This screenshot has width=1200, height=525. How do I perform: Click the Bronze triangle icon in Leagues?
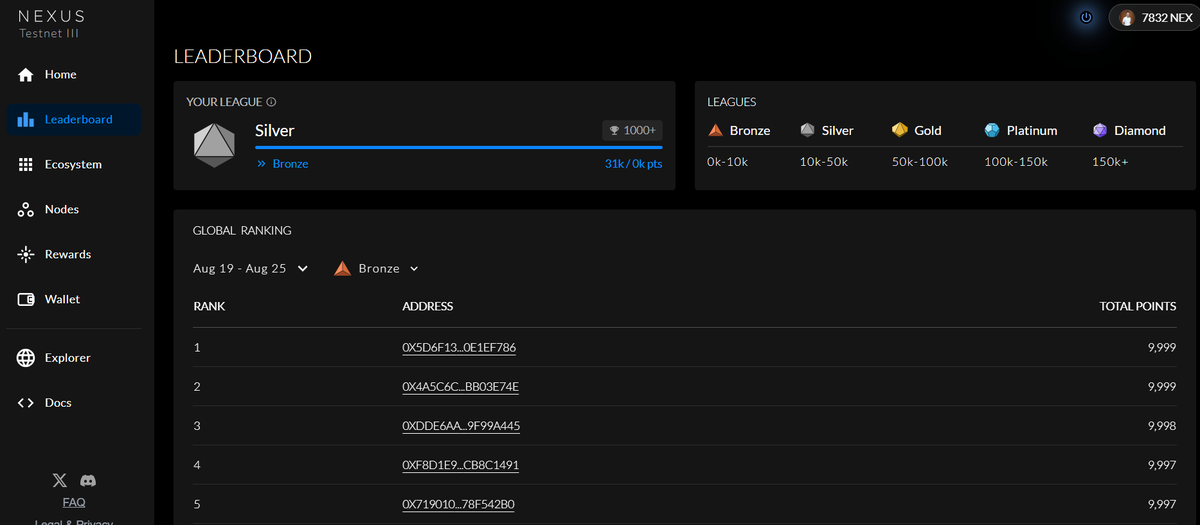pyautogui.click(x=715, y=131)
